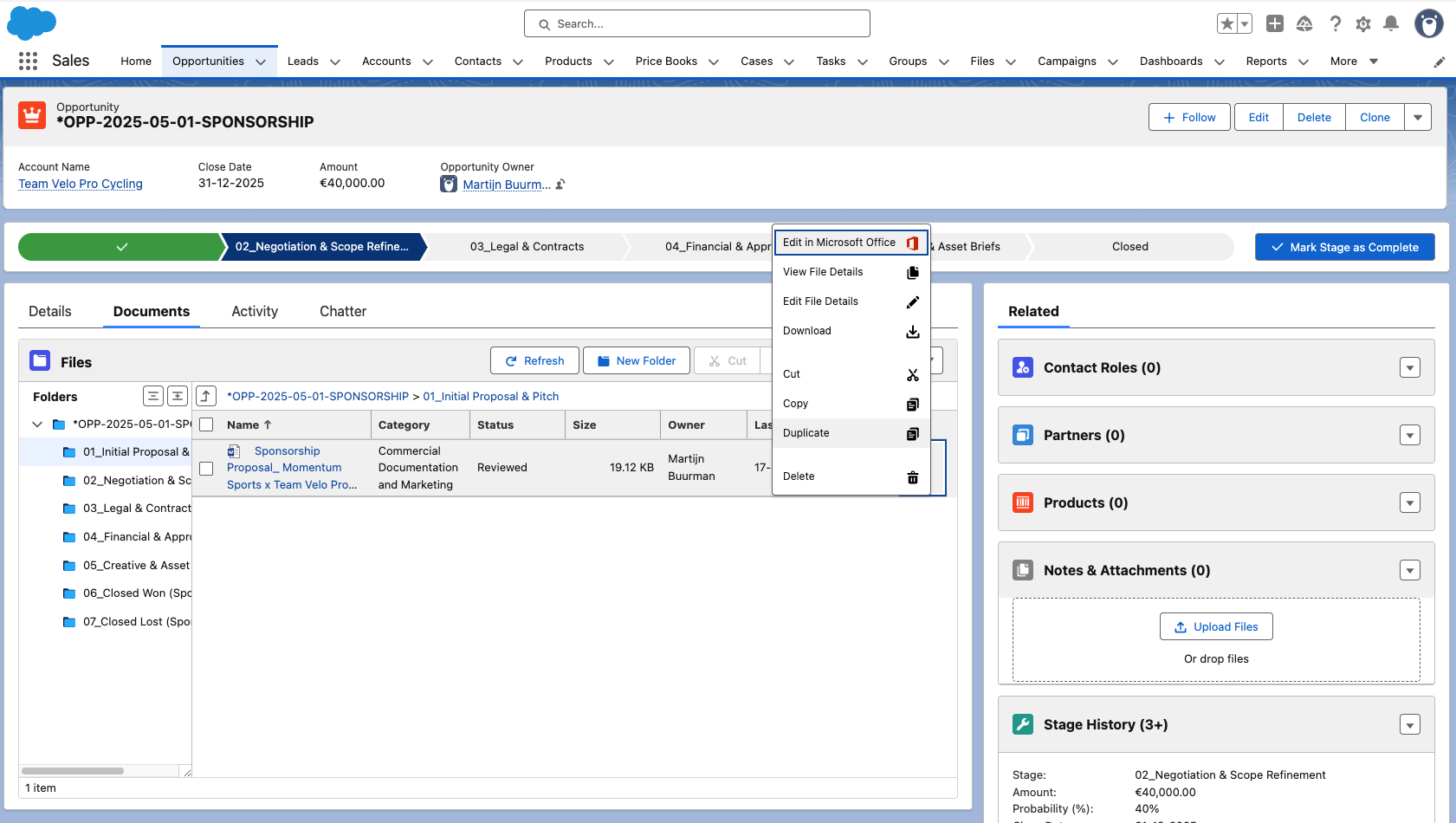Open the Accounts tab dropdown chevron
Image resolution: width=1456 pixels, height=823 pixels.
click(428, 62)
